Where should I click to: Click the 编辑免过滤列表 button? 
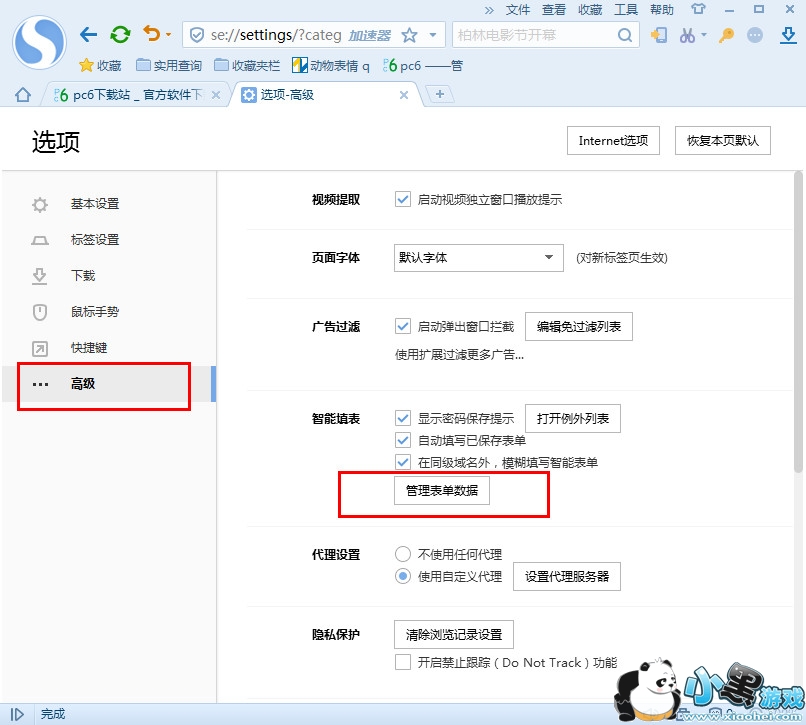579,327
